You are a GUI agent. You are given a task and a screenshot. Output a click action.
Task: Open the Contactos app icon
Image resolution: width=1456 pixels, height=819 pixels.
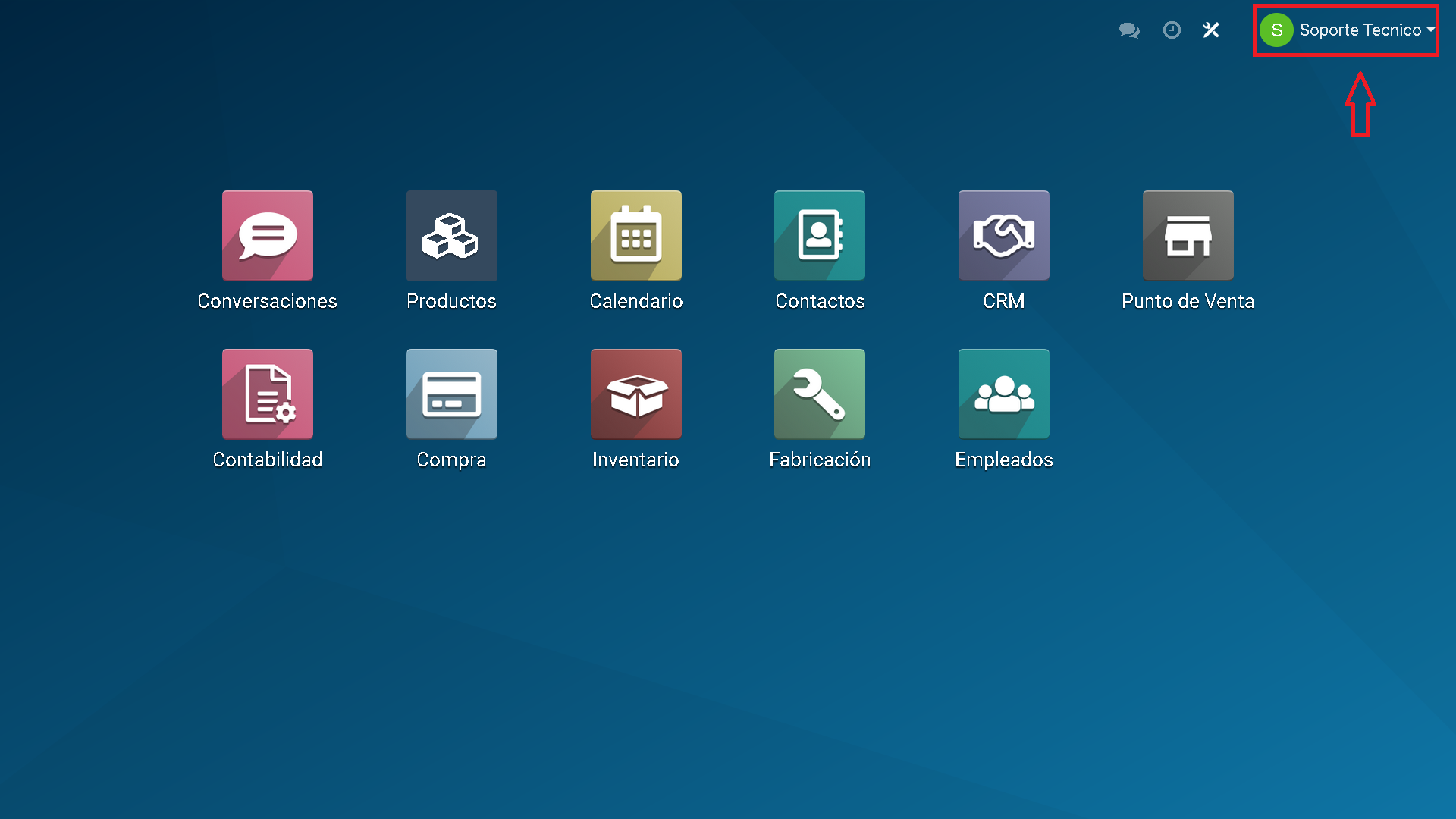pyautogui.click(x=819, y=236)
